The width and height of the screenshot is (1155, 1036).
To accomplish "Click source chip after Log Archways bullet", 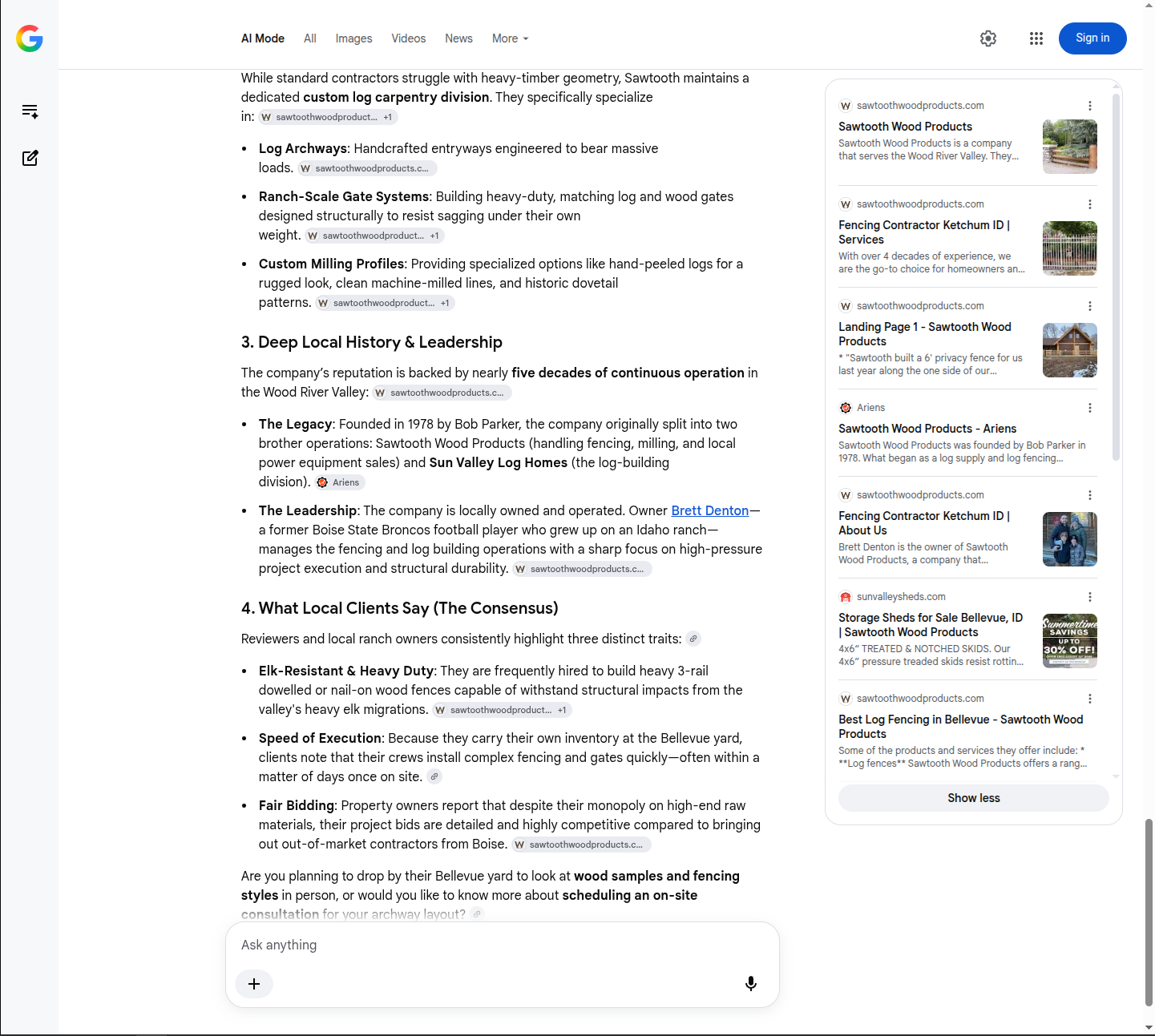I will pos(368,168).
